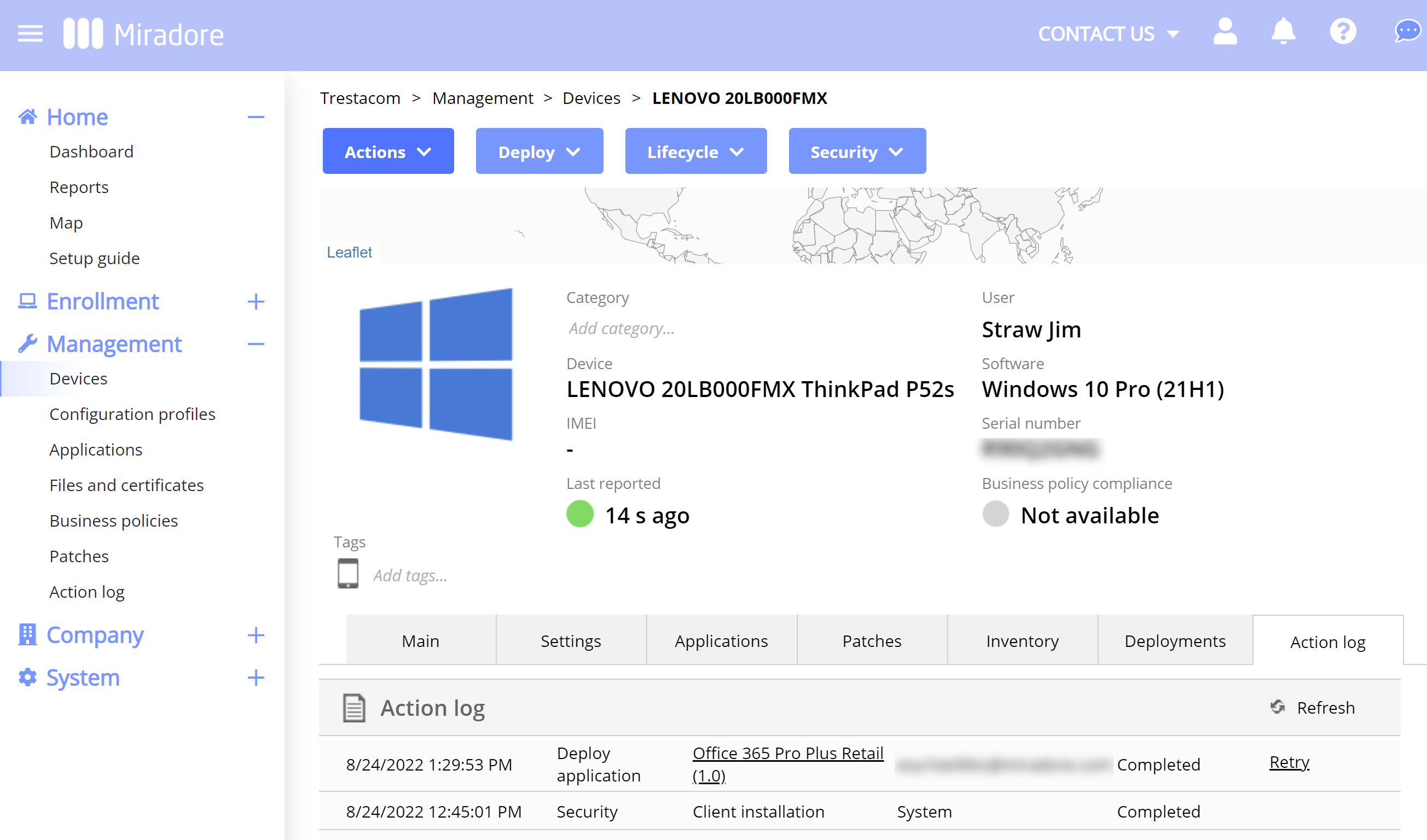Click the Add category field

tap(621, 328)
